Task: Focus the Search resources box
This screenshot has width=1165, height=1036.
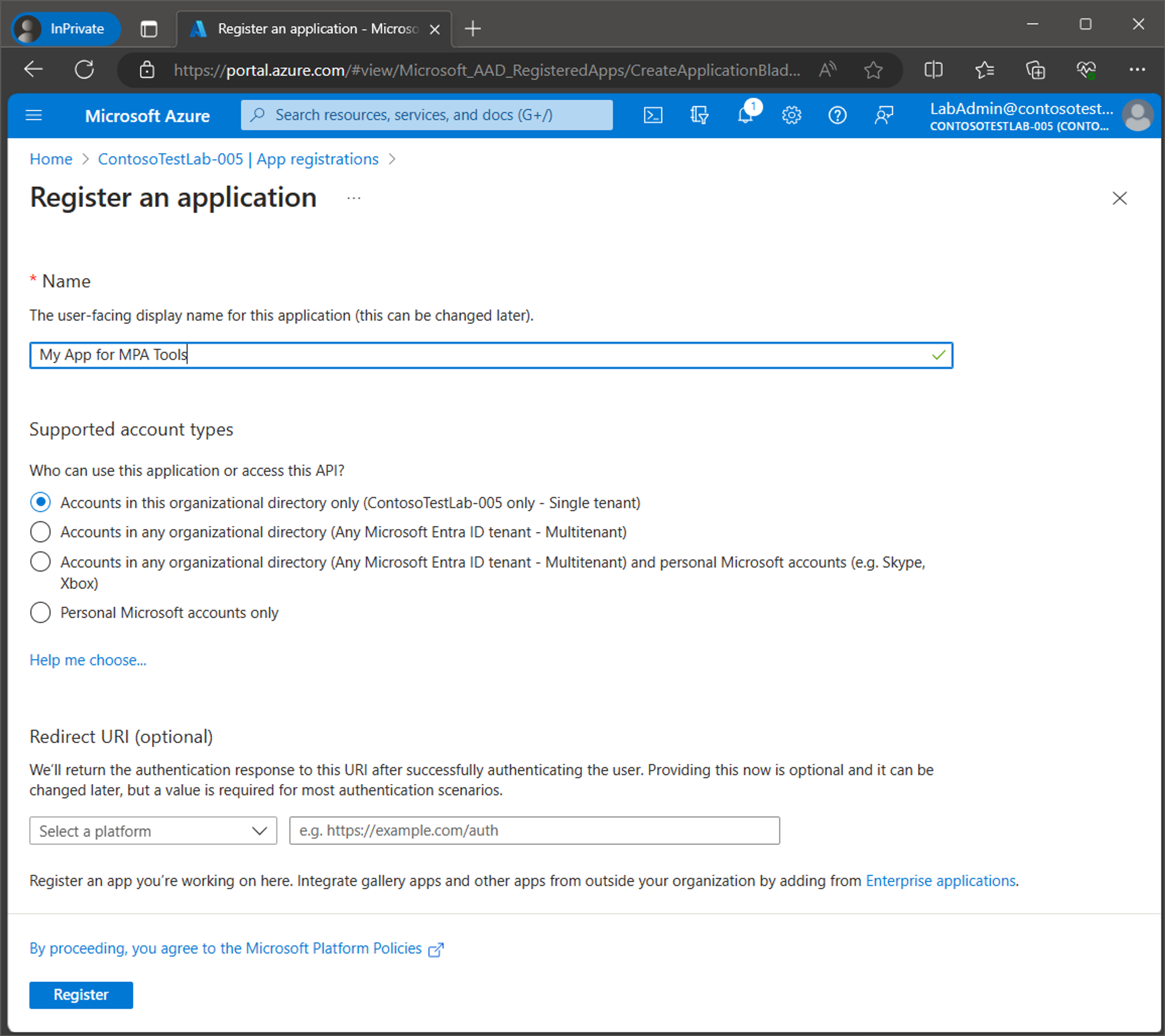Action: pos(426,115)
